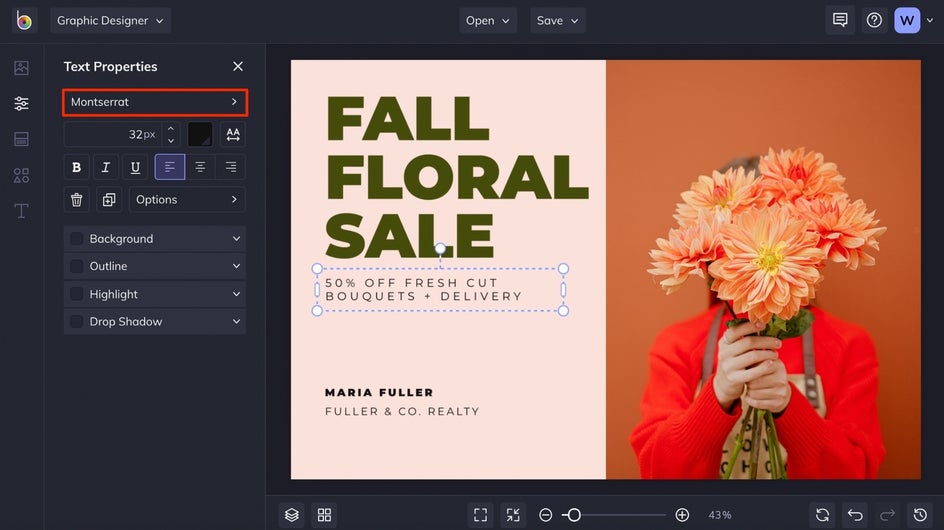Image resolution: width=944 pixels, height=530 pixels.
Task: Click the Undo arrow icon
Action: click(x=855, y=515)
